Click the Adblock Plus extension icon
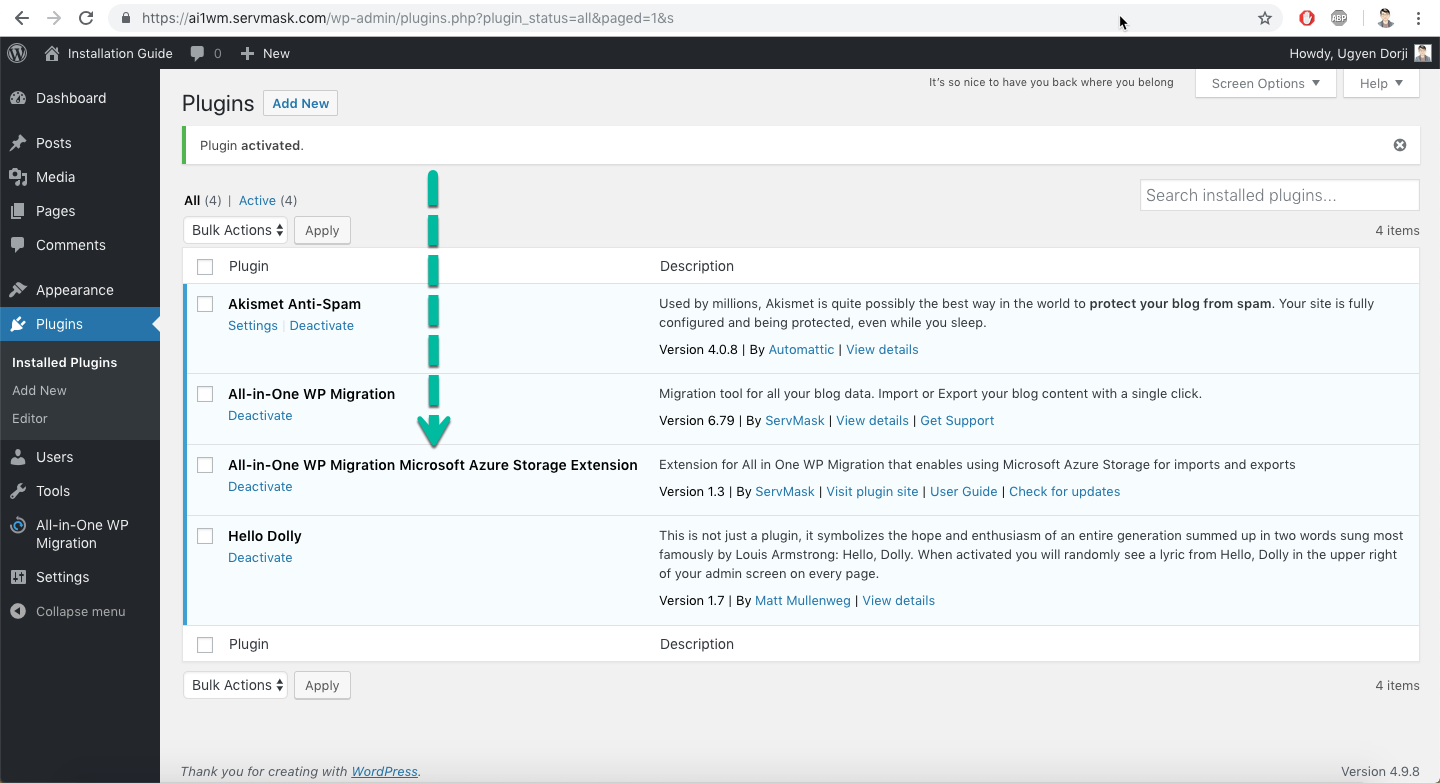Image resolution: width=1440 pixels, height=783 pixels. point(1338,18)
